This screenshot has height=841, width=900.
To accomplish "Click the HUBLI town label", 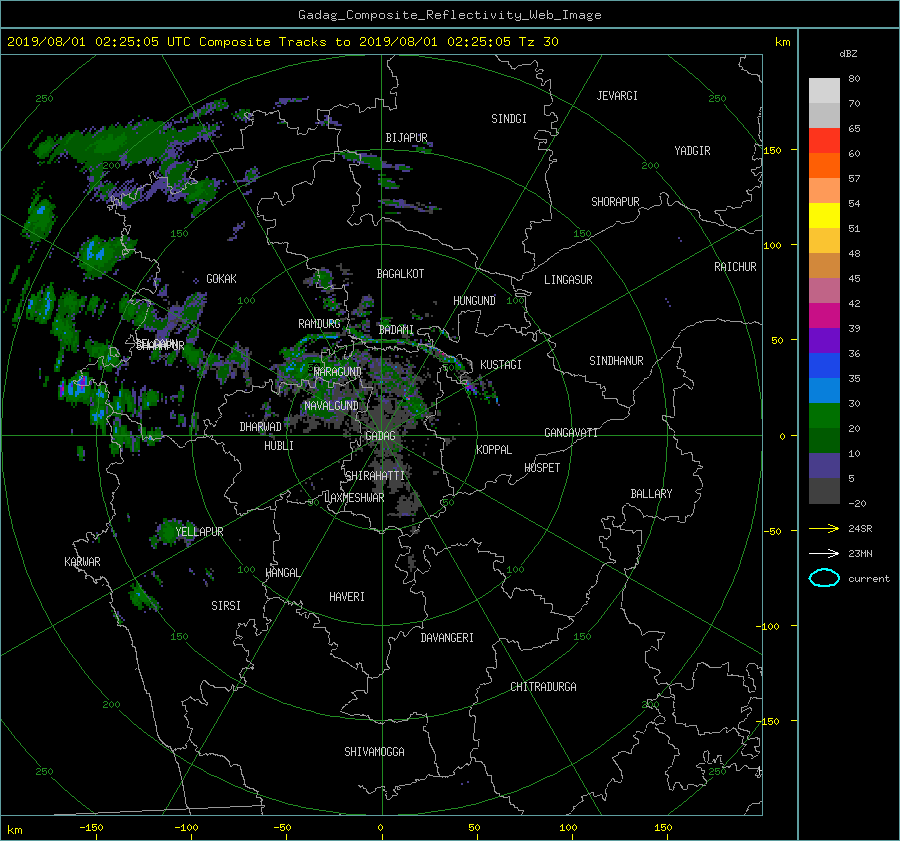I will click(x=278, y=446).
